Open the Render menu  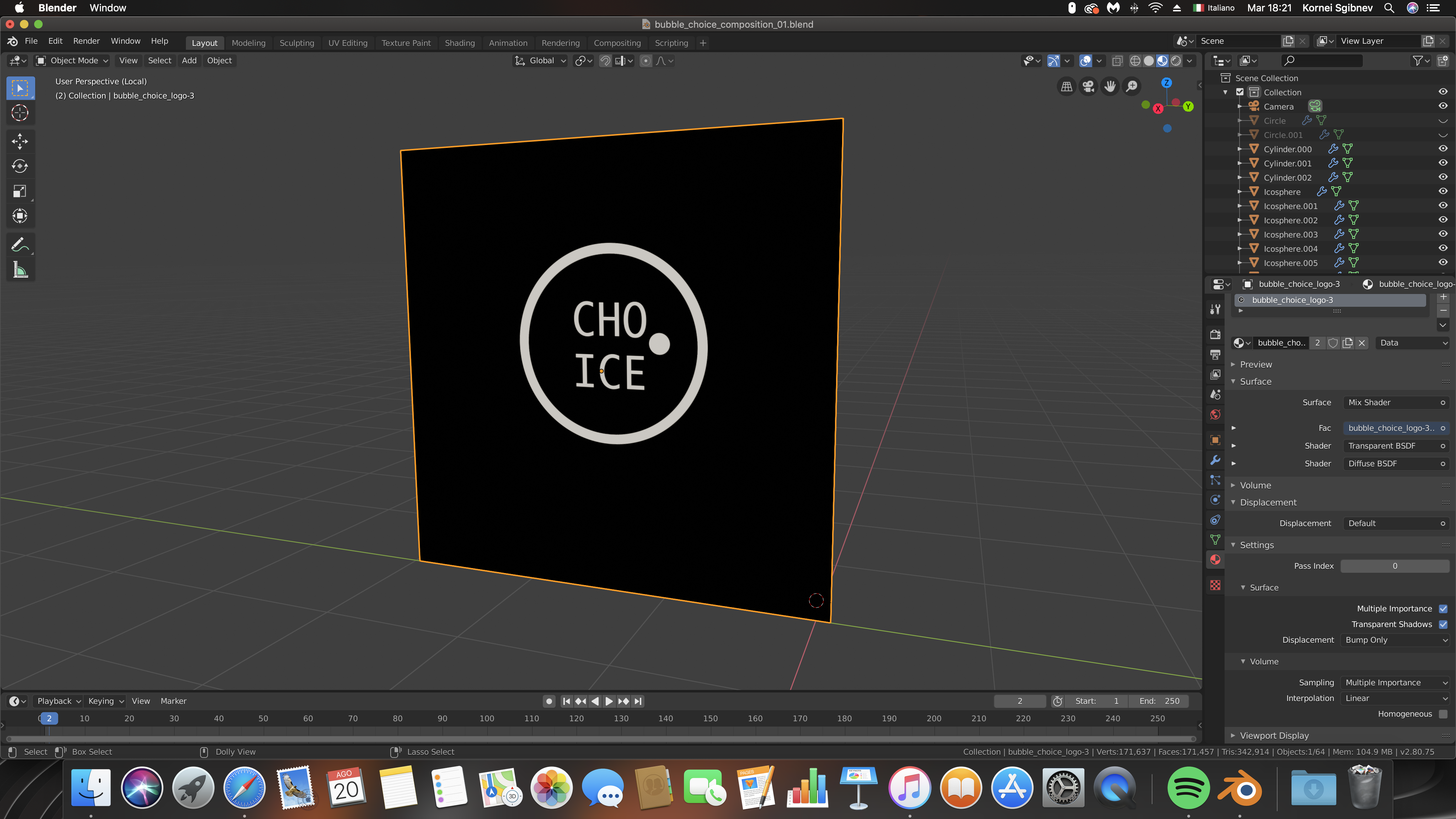tap(86, 41)
